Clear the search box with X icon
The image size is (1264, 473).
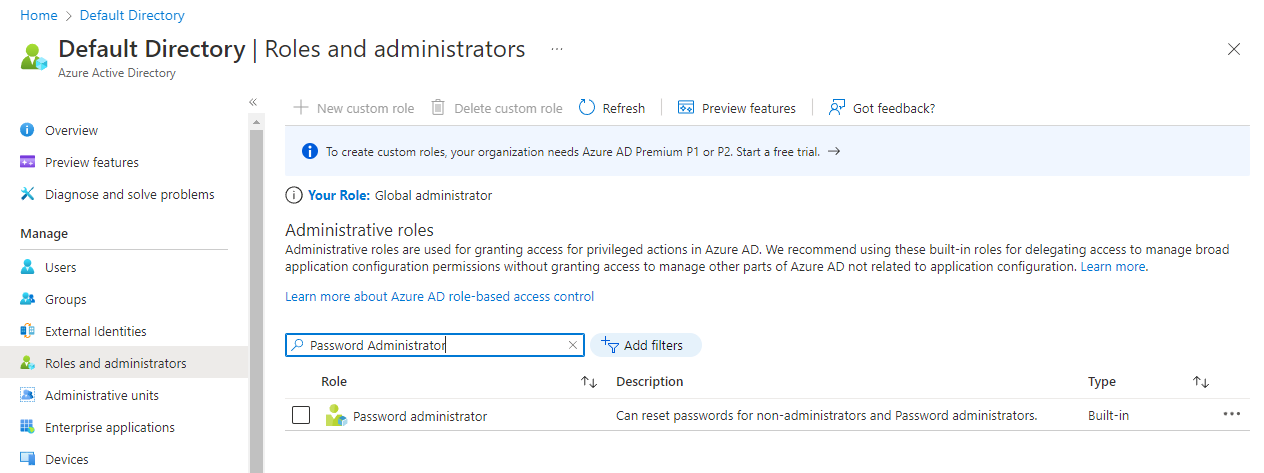click(x=573, y=345)
